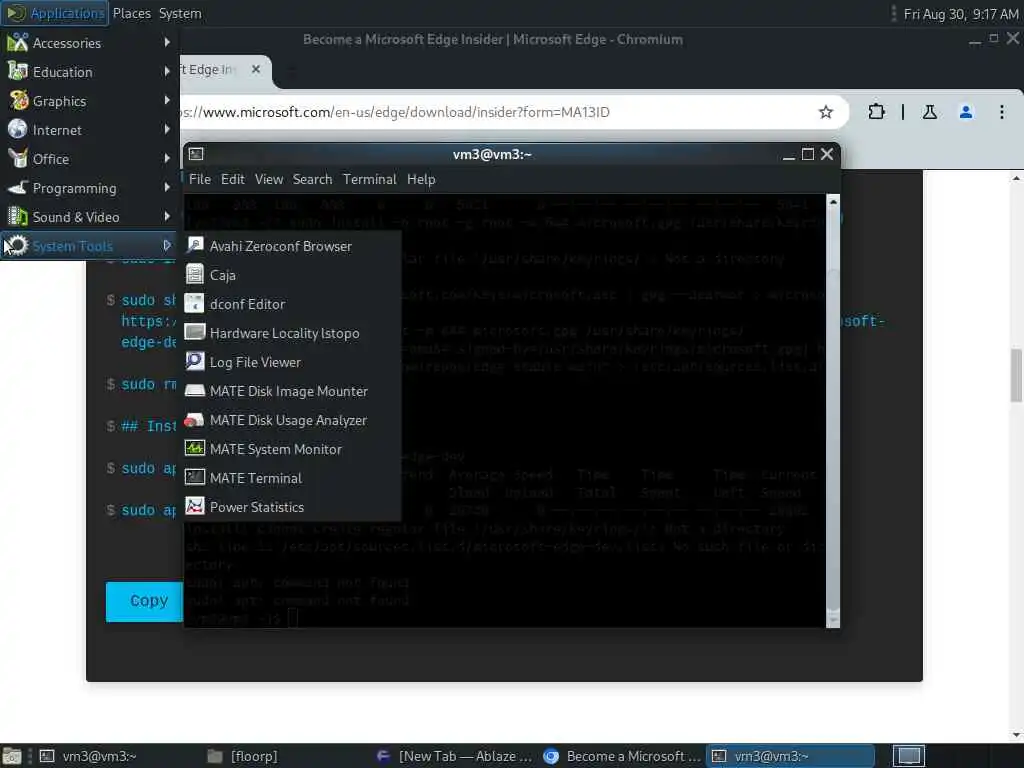This screenshot has width=1024, height=768.
Task: Open MATE Disk Usage Analyzer
Action: coord(291,420)
